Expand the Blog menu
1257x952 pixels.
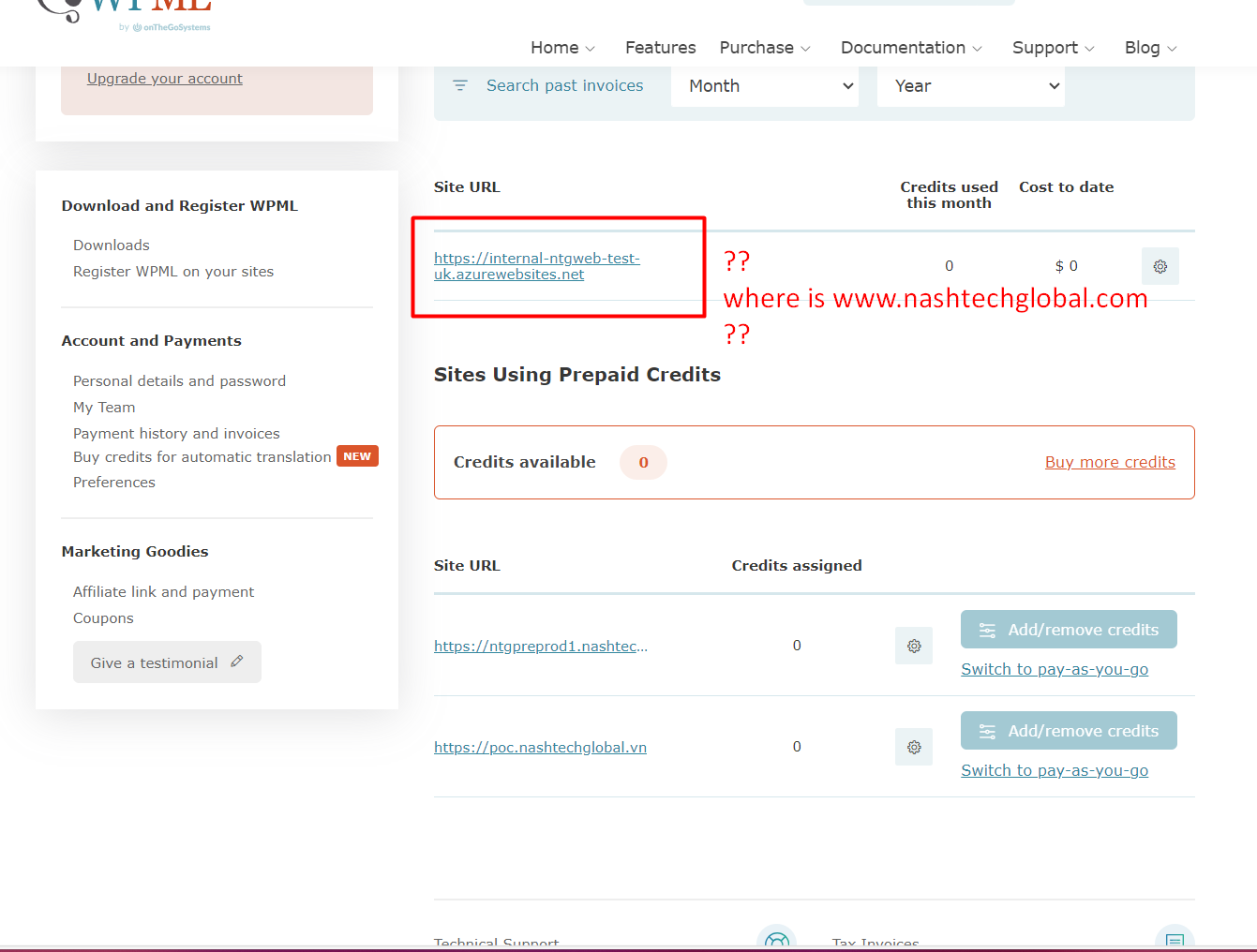tap(1151, 48)
